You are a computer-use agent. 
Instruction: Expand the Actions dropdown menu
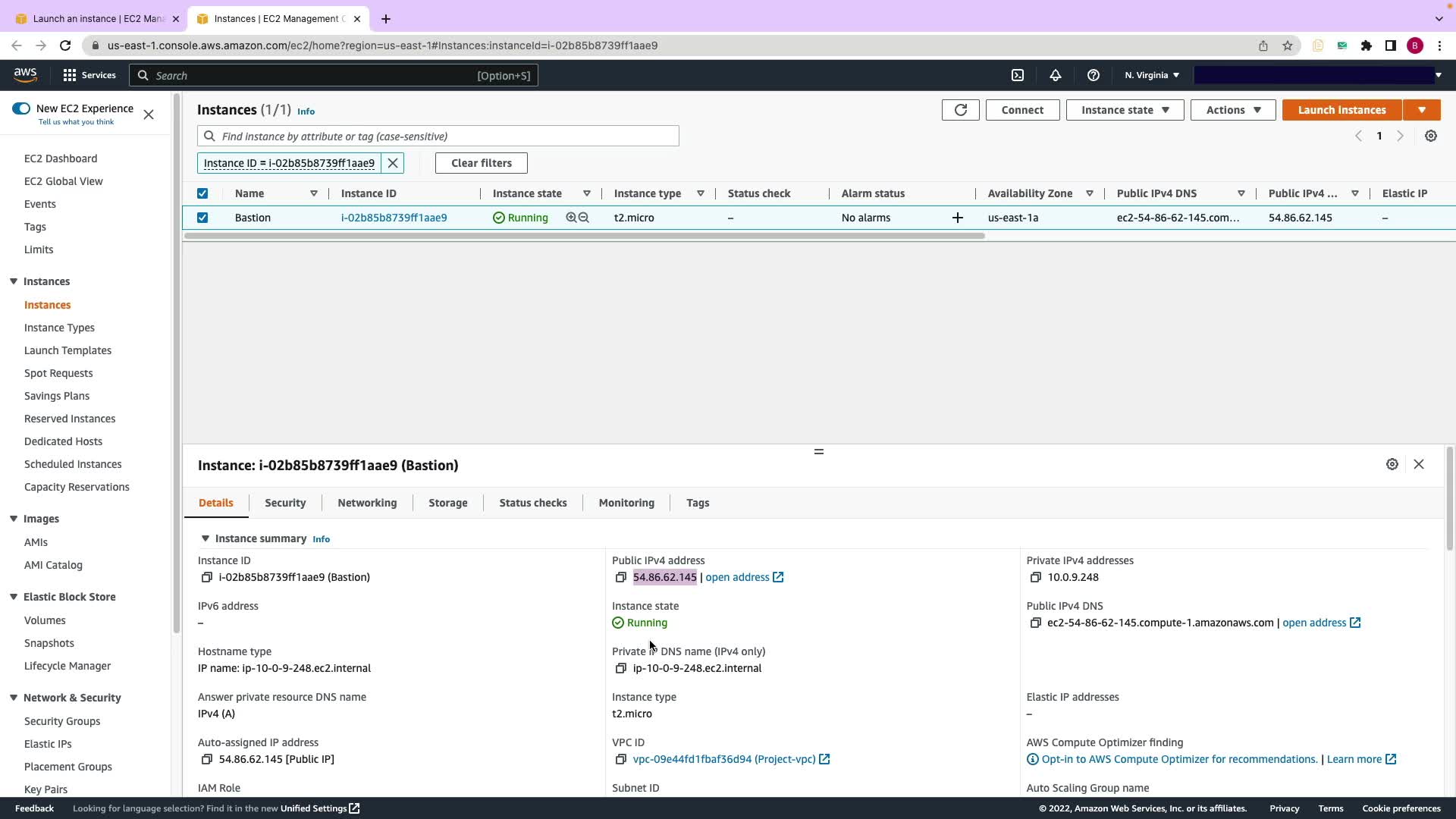pos(1232,110)
